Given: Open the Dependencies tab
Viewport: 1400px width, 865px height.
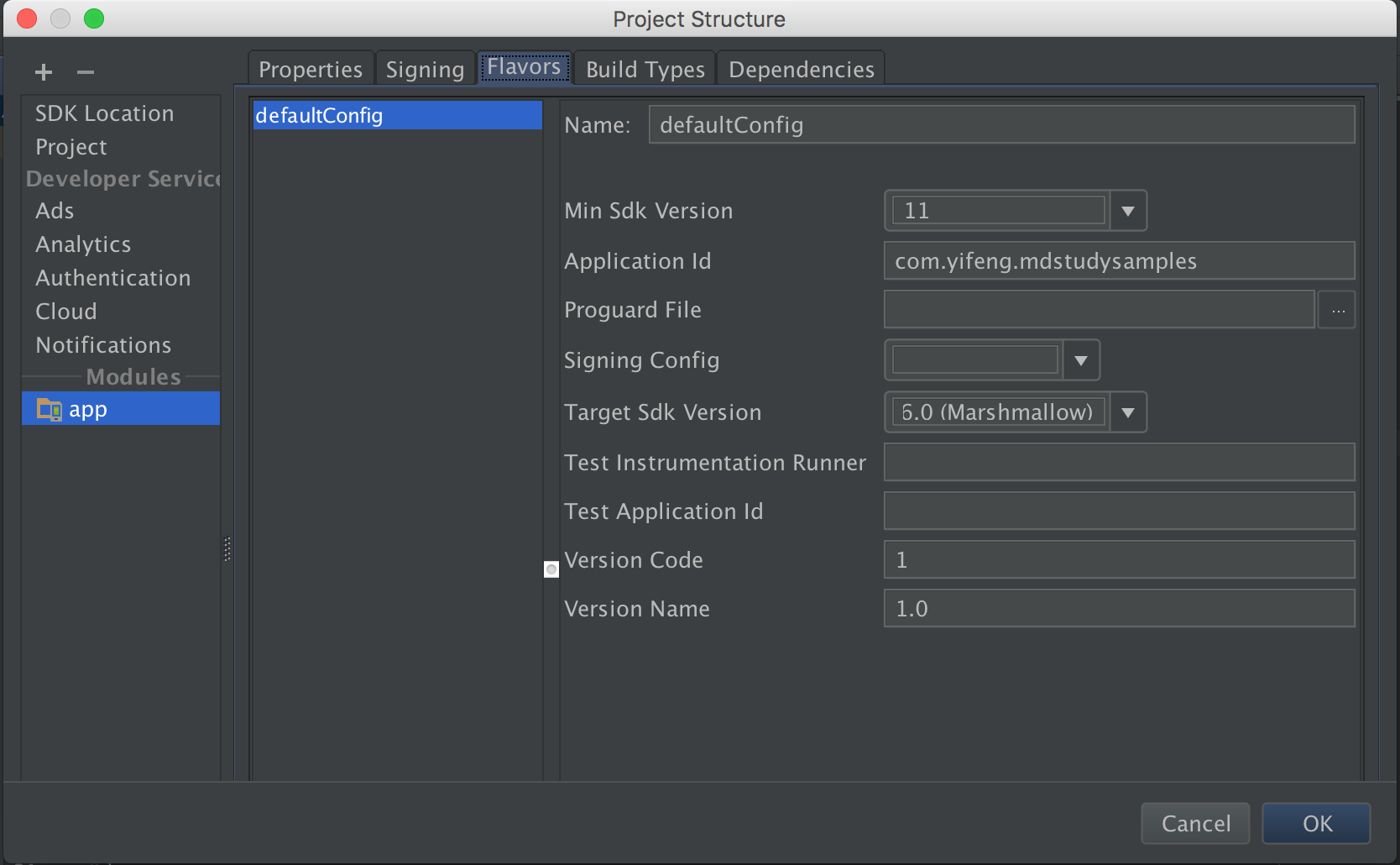Looking at the screenshot, I should tap(801, 69).
